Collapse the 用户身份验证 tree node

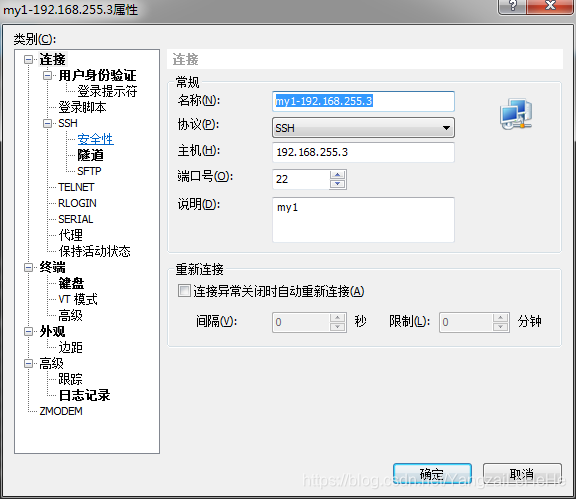tap(47, 75)
